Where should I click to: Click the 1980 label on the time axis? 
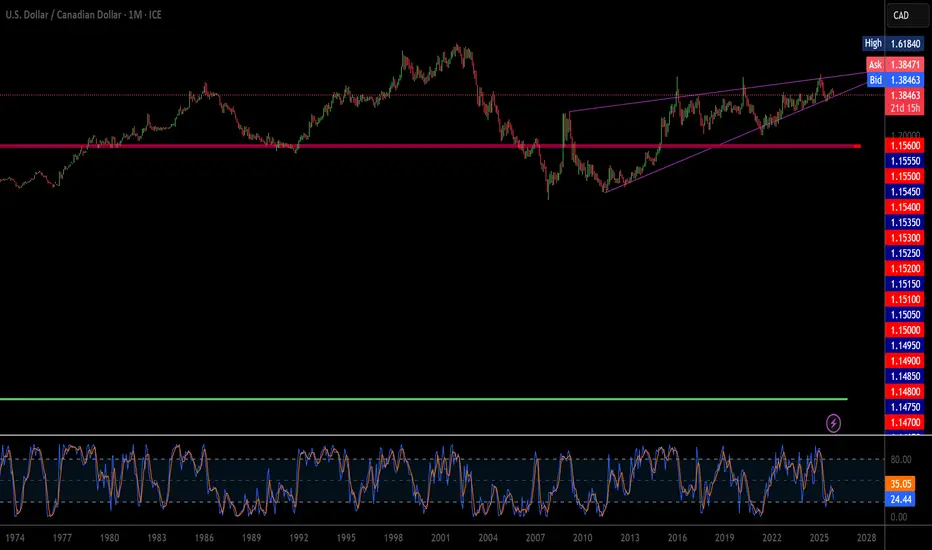tap(109, 538)
